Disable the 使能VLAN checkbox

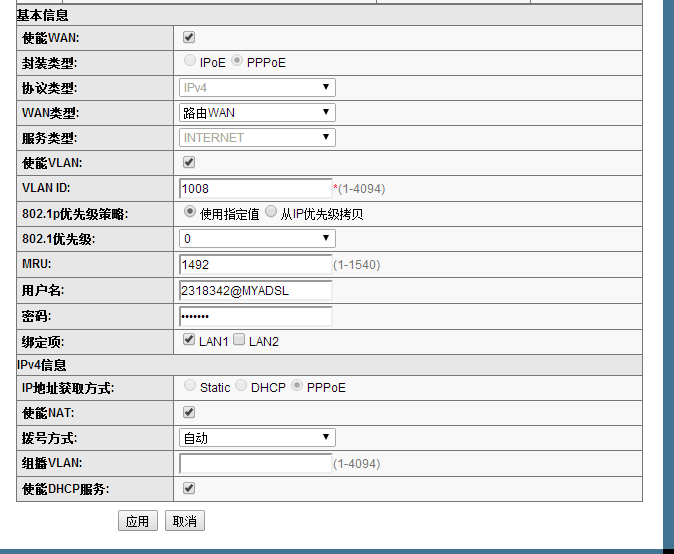(x=189, y=162)
